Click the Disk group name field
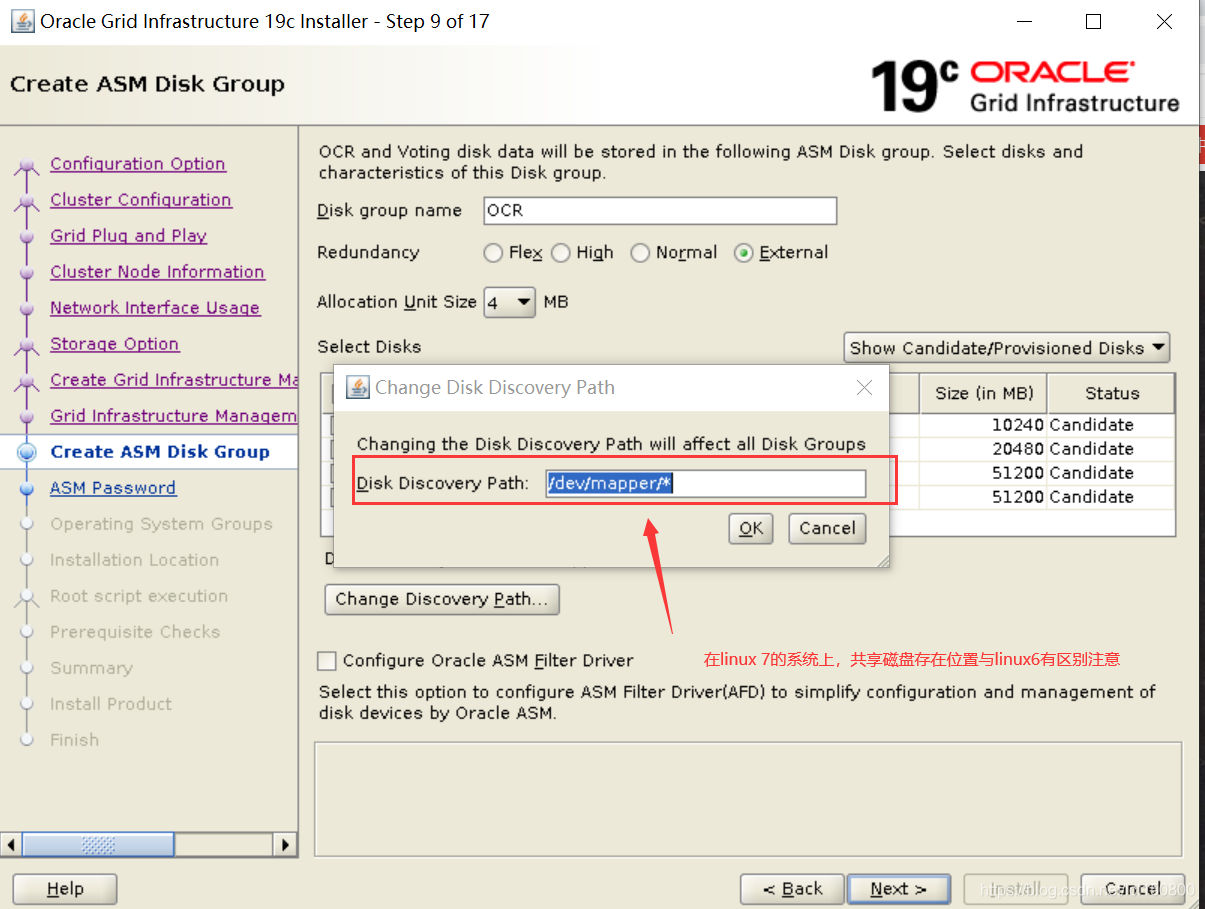Screen dimensions: 1205x909 [x=660, y=211]
